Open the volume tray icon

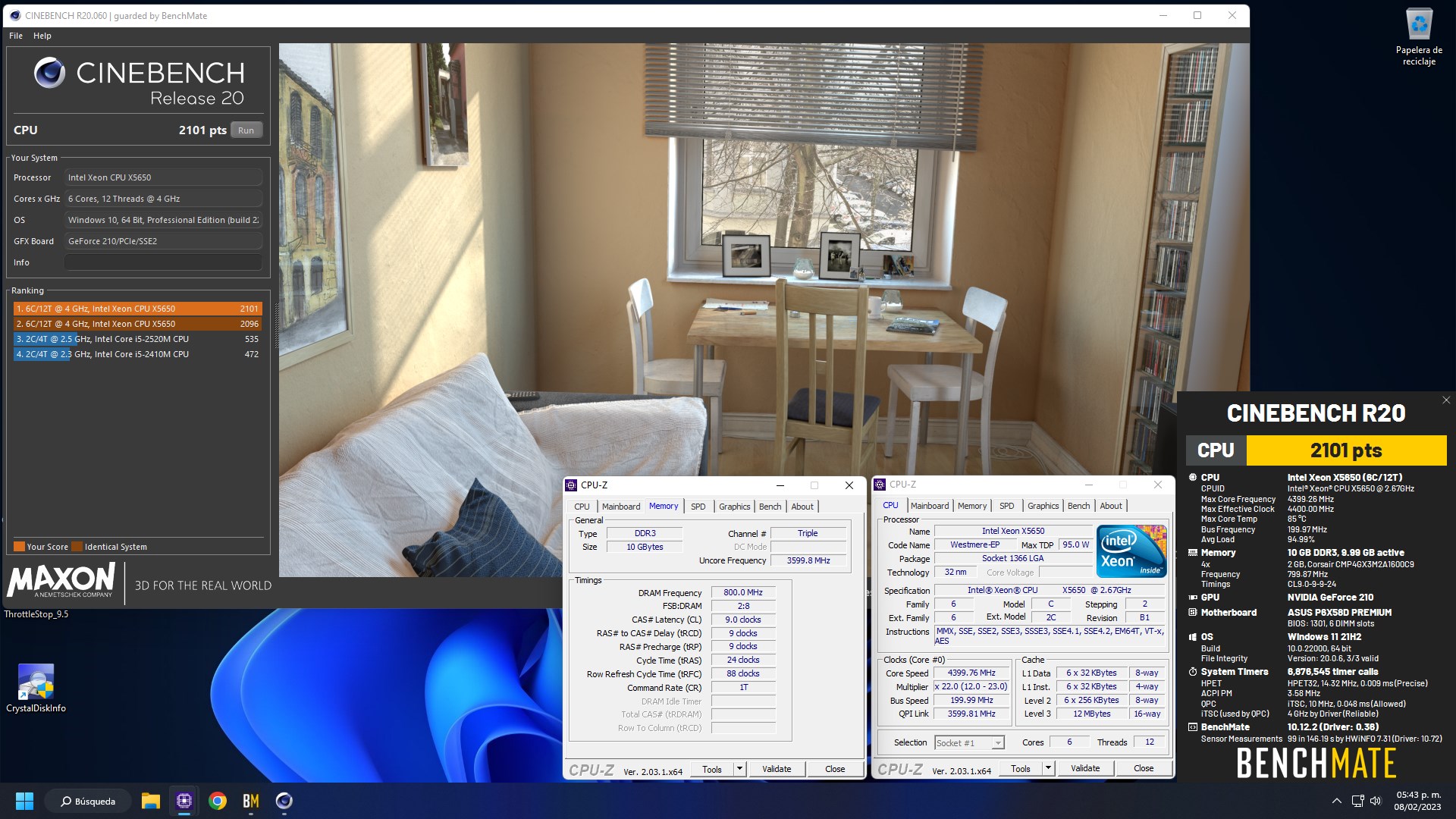click(x=1376, y=801)
